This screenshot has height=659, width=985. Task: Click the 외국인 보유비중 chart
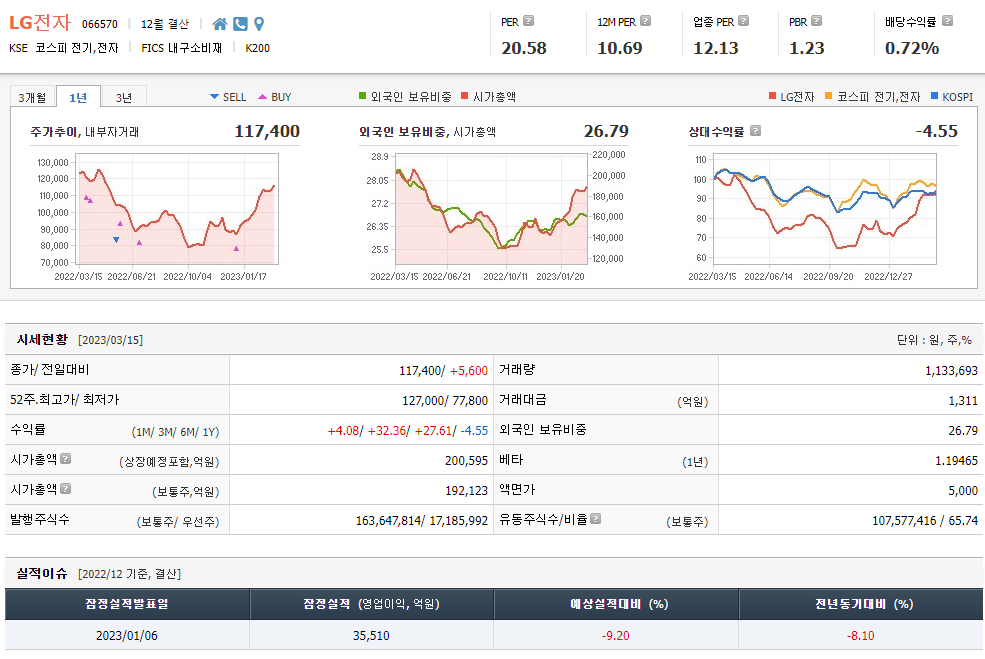click(x=491, y=209)
